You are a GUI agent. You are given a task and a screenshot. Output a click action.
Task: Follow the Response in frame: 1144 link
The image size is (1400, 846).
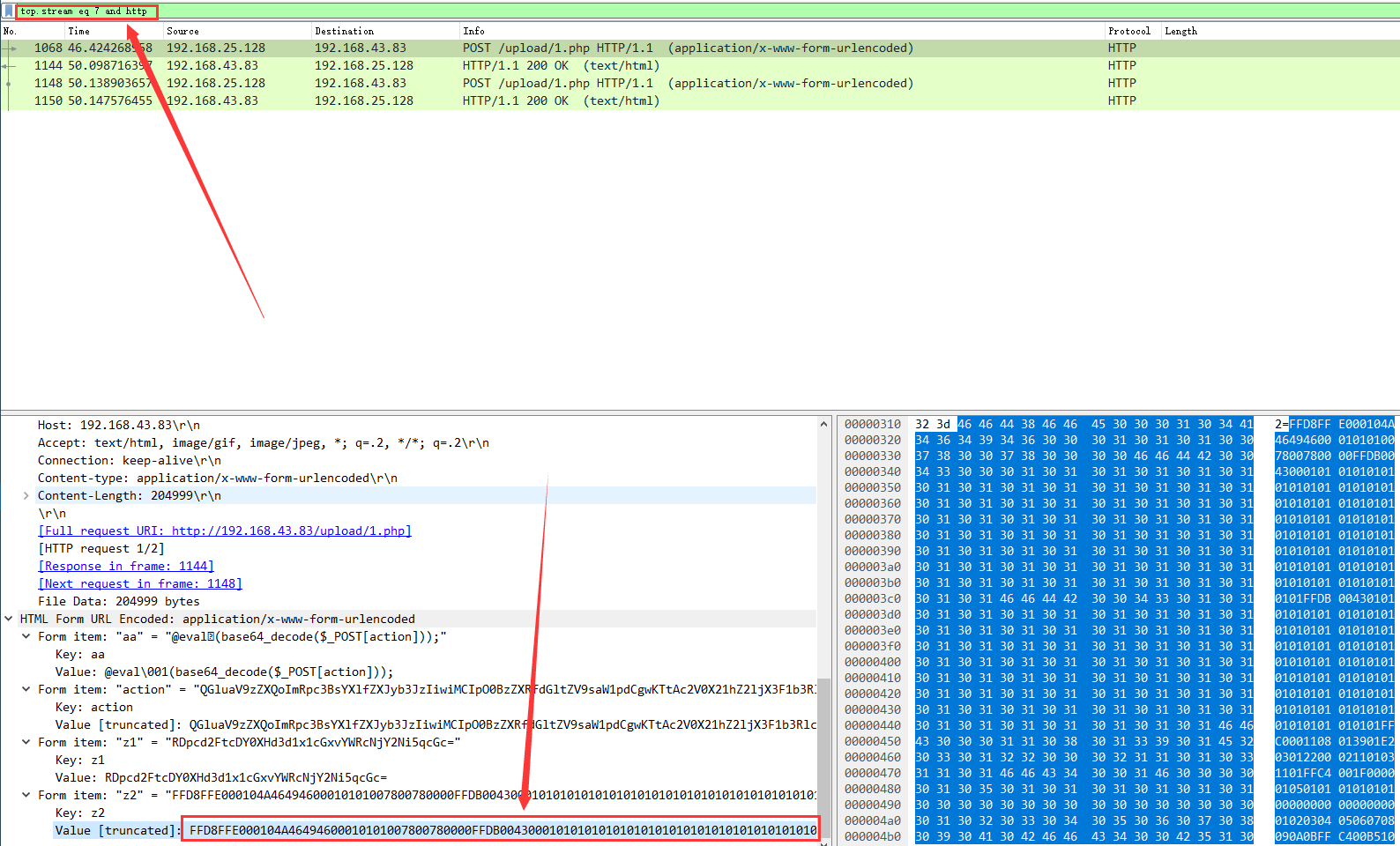tap(126, 567)
